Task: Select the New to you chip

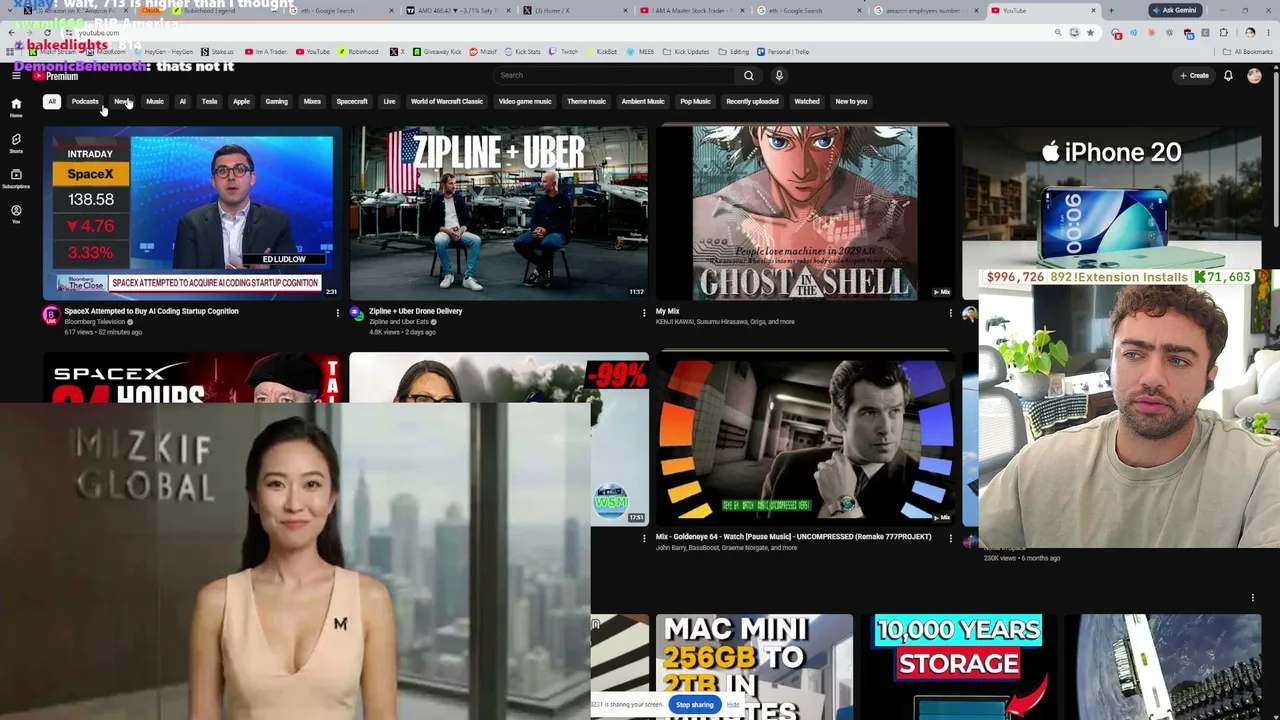Action: [x=851, y=101]
